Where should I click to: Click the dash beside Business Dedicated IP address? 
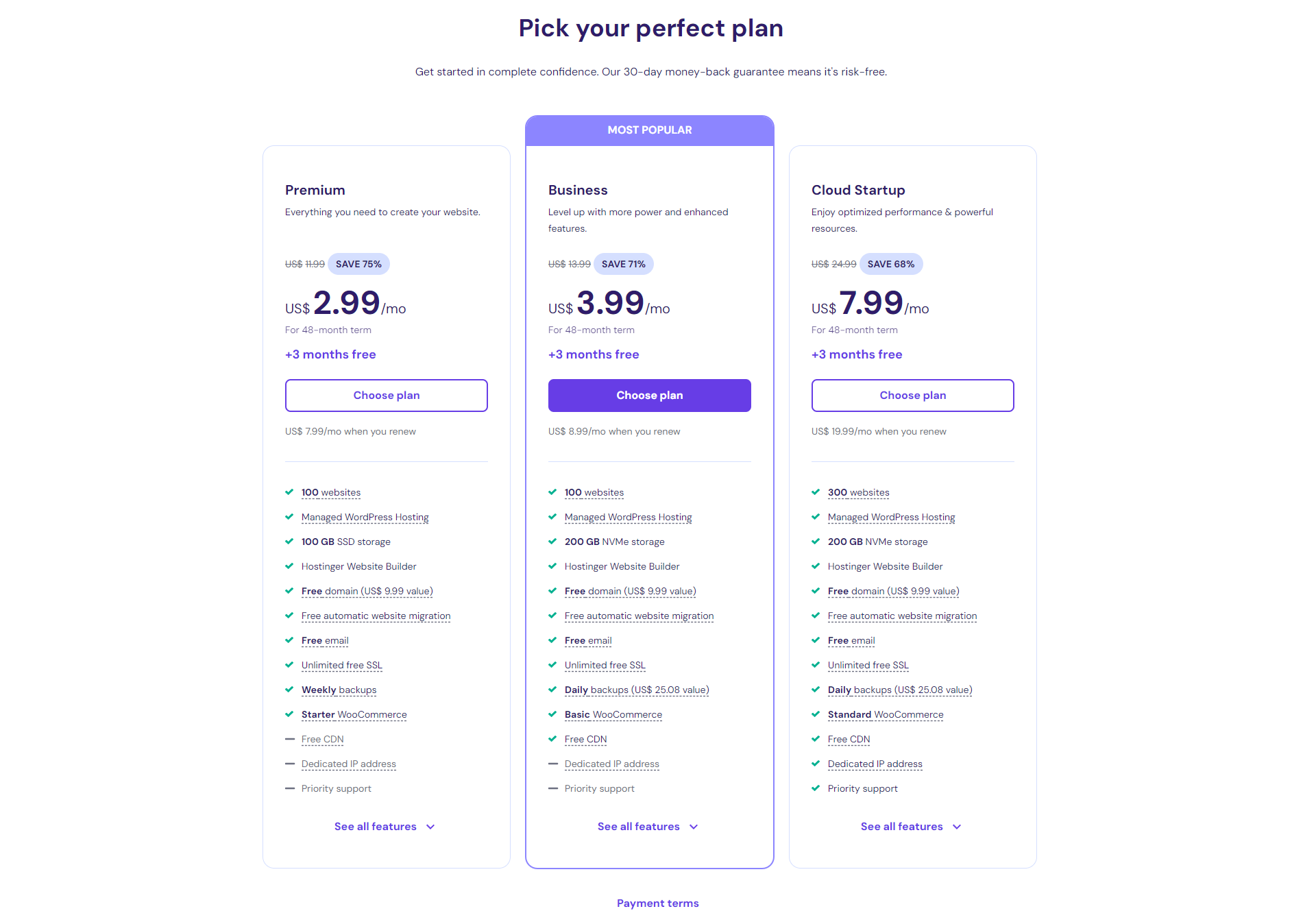[x=552, y=764]
